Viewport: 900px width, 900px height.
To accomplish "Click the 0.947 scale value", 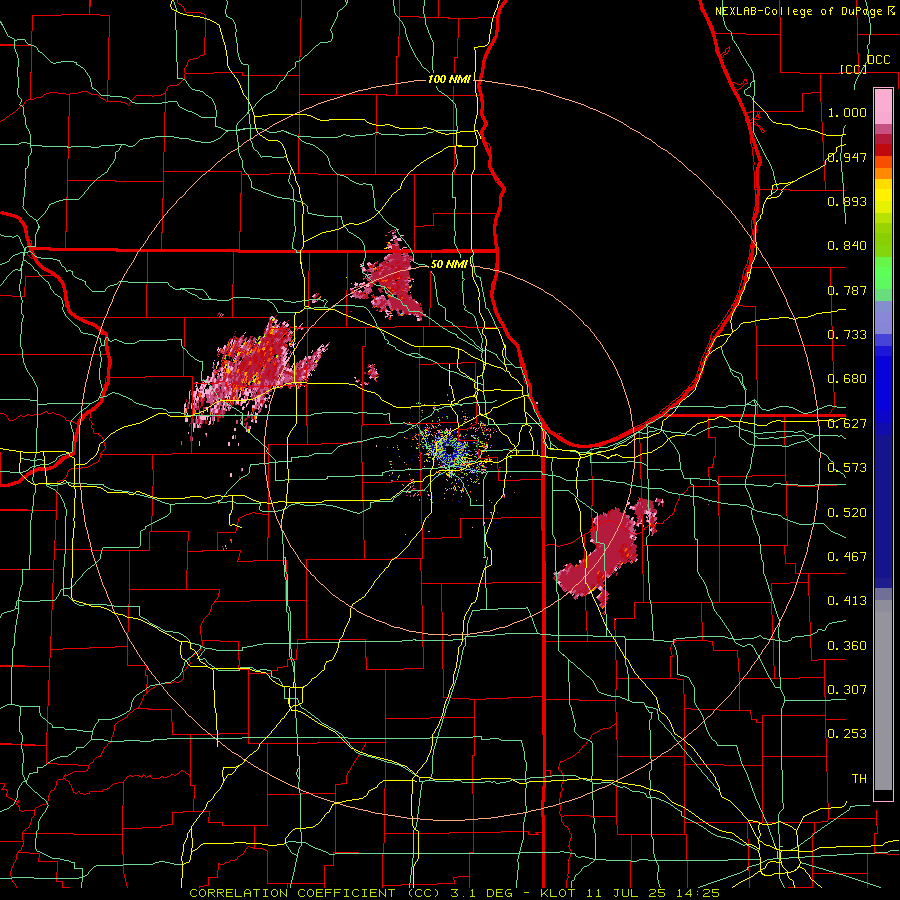I will click(847, 157).
